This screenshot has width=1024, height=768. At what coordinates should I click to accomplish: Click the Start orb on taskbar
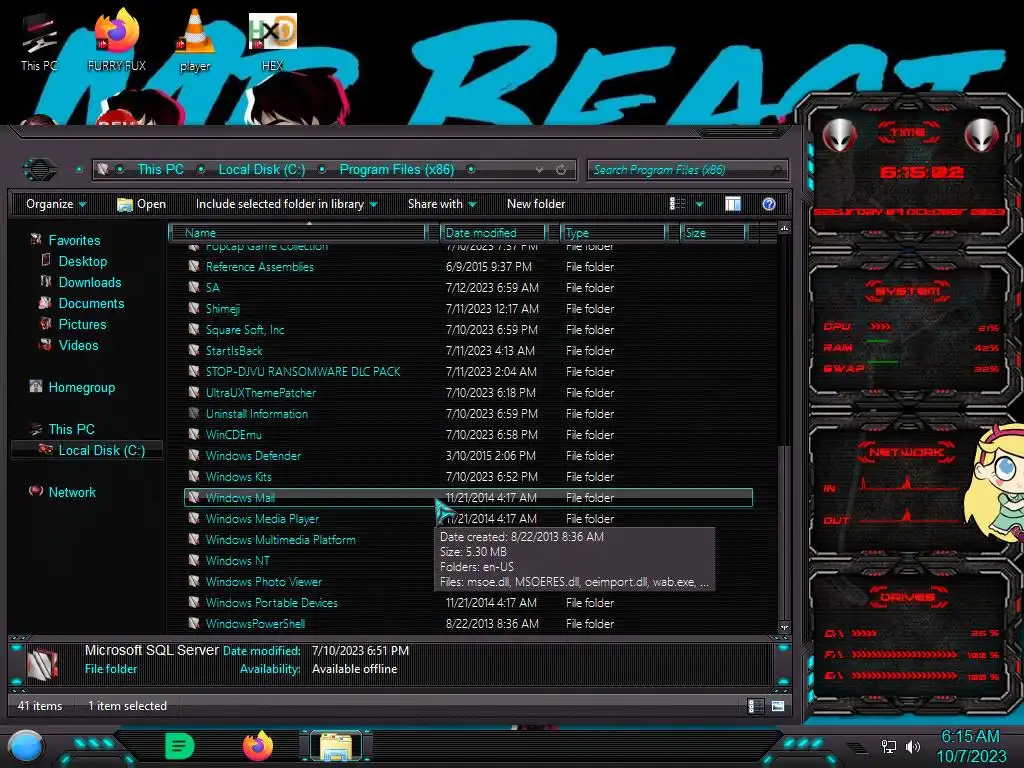25,746
